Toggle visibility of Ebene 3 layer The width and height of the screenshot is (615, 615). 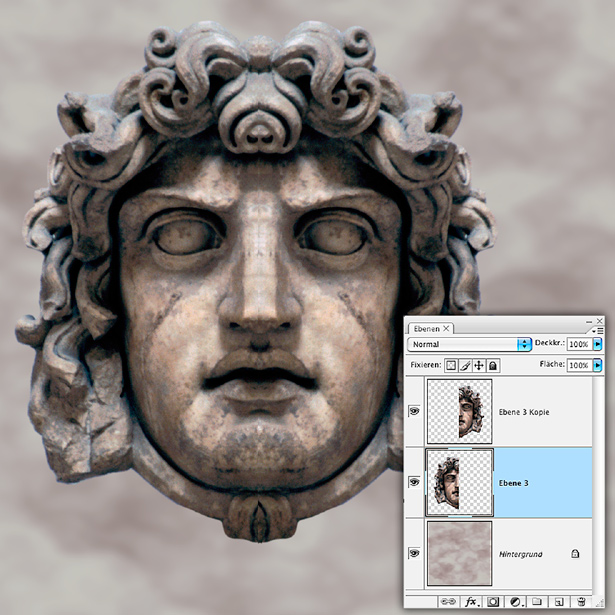(415, 482)
